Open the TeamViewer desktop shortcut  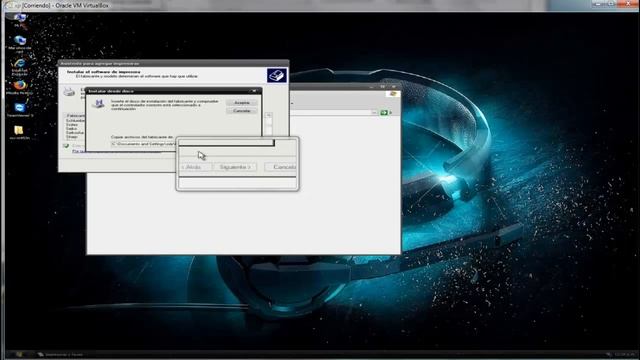point(20,110)
